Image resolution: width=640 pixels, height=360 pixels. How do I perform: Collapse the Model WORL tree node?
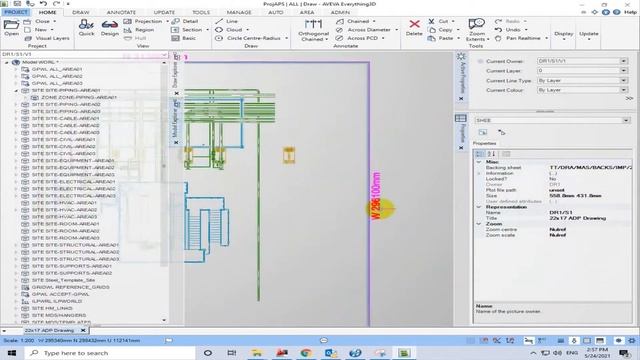7,62
